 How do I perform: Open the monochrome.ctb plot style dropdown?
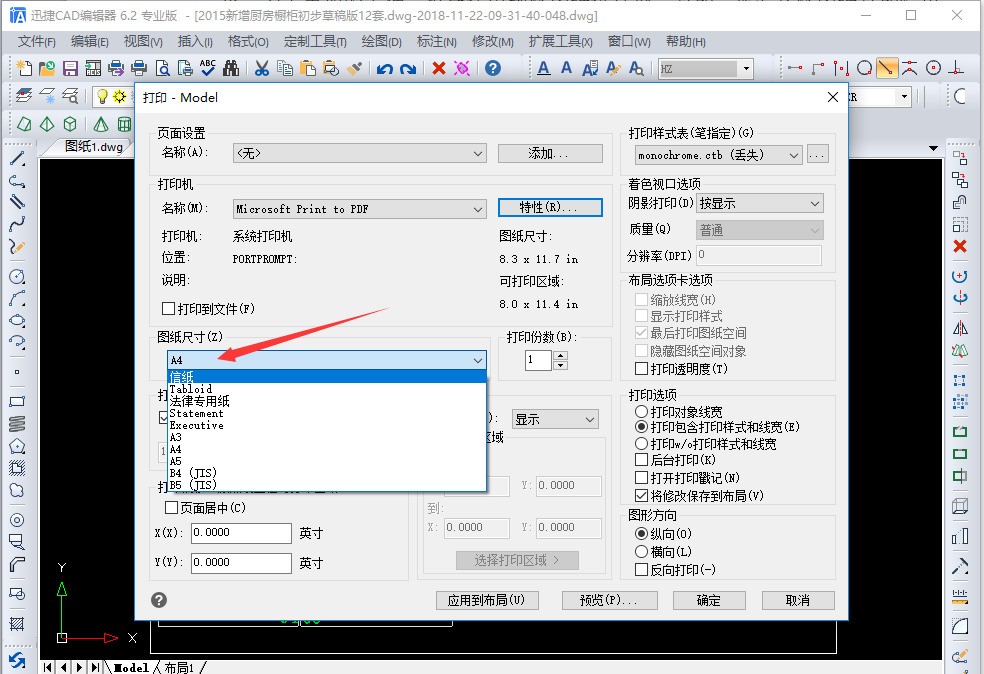point(719,155)
